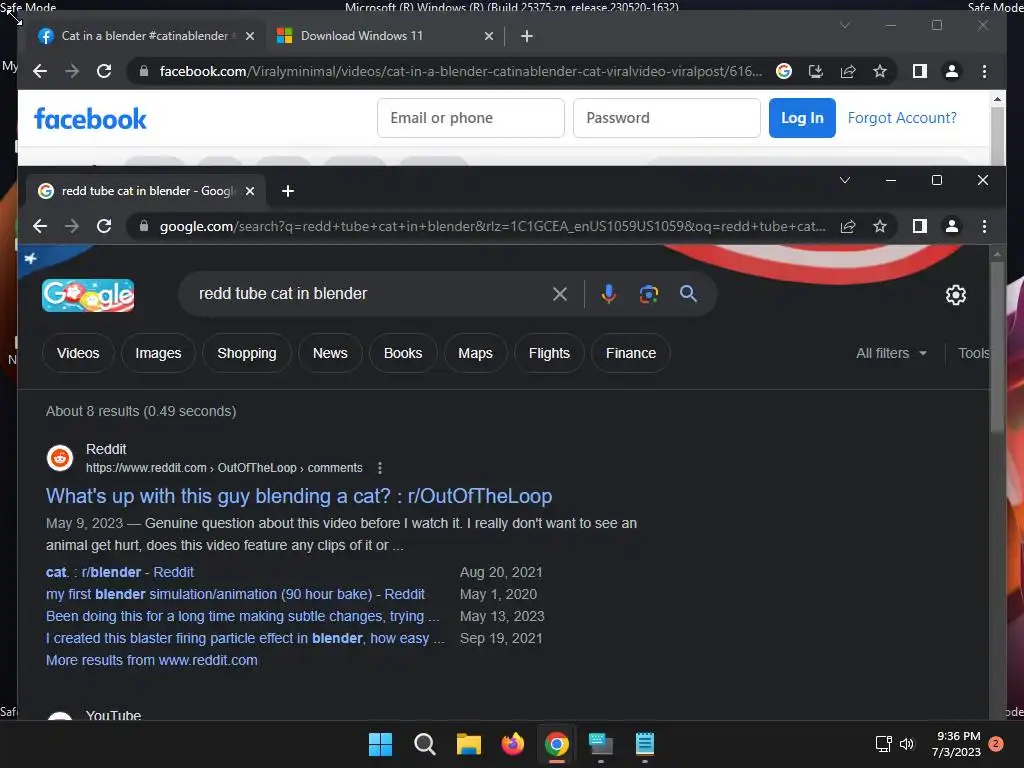1024x768 pixels.
Task: Close the Cat in a blender tab
Action: 249,37
